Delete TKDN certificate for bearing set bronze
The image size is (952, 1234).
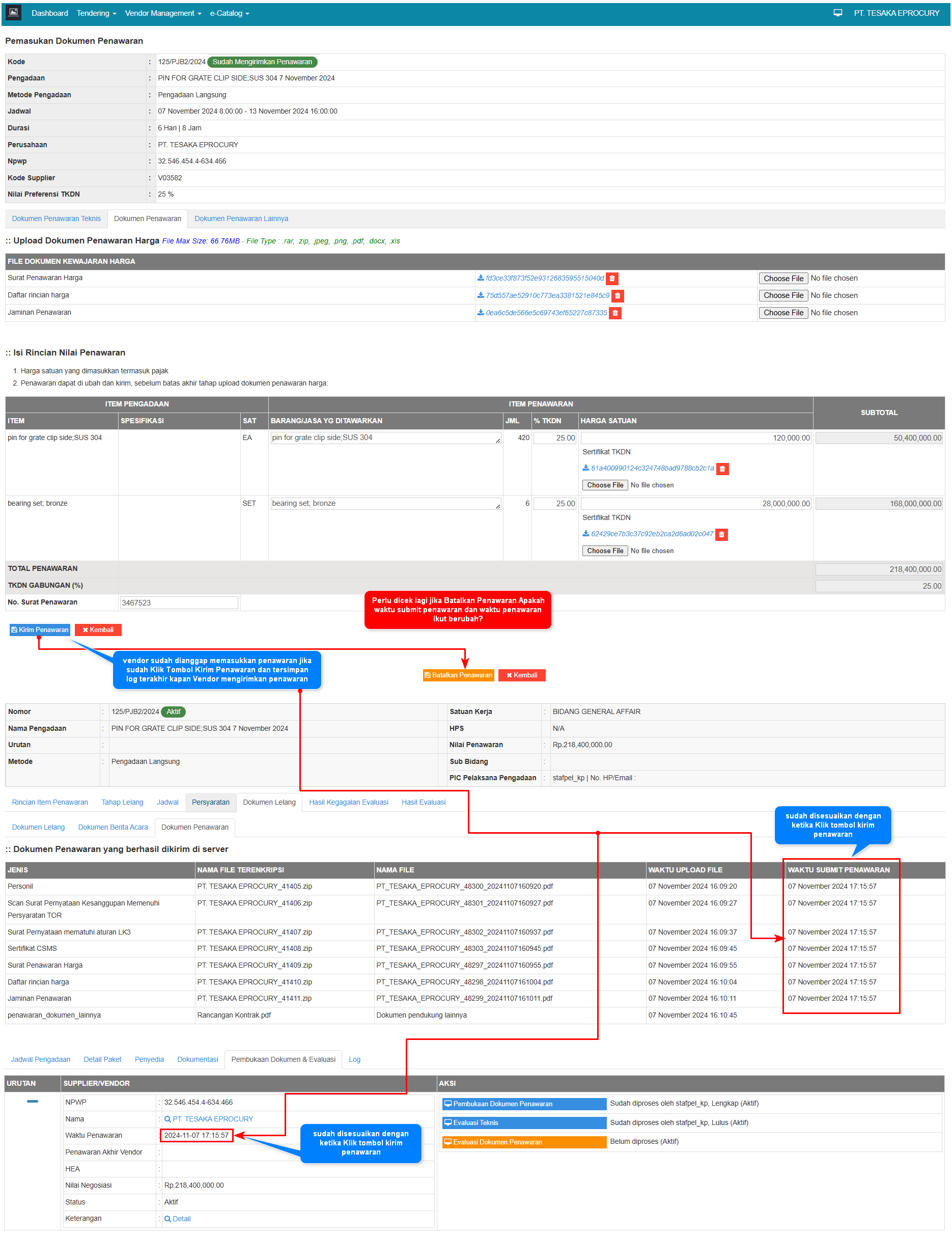pos(721,535)
